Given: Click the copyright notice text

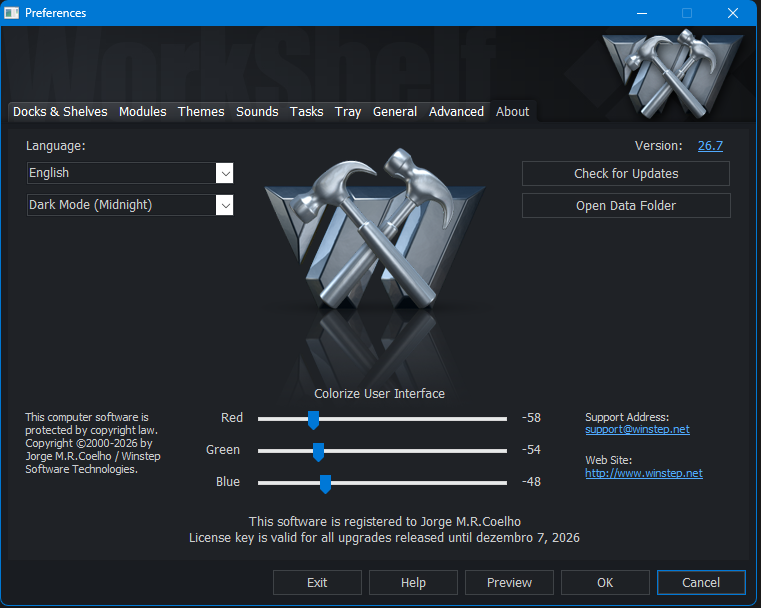Looking at the screenshot, I should [93, 443].
